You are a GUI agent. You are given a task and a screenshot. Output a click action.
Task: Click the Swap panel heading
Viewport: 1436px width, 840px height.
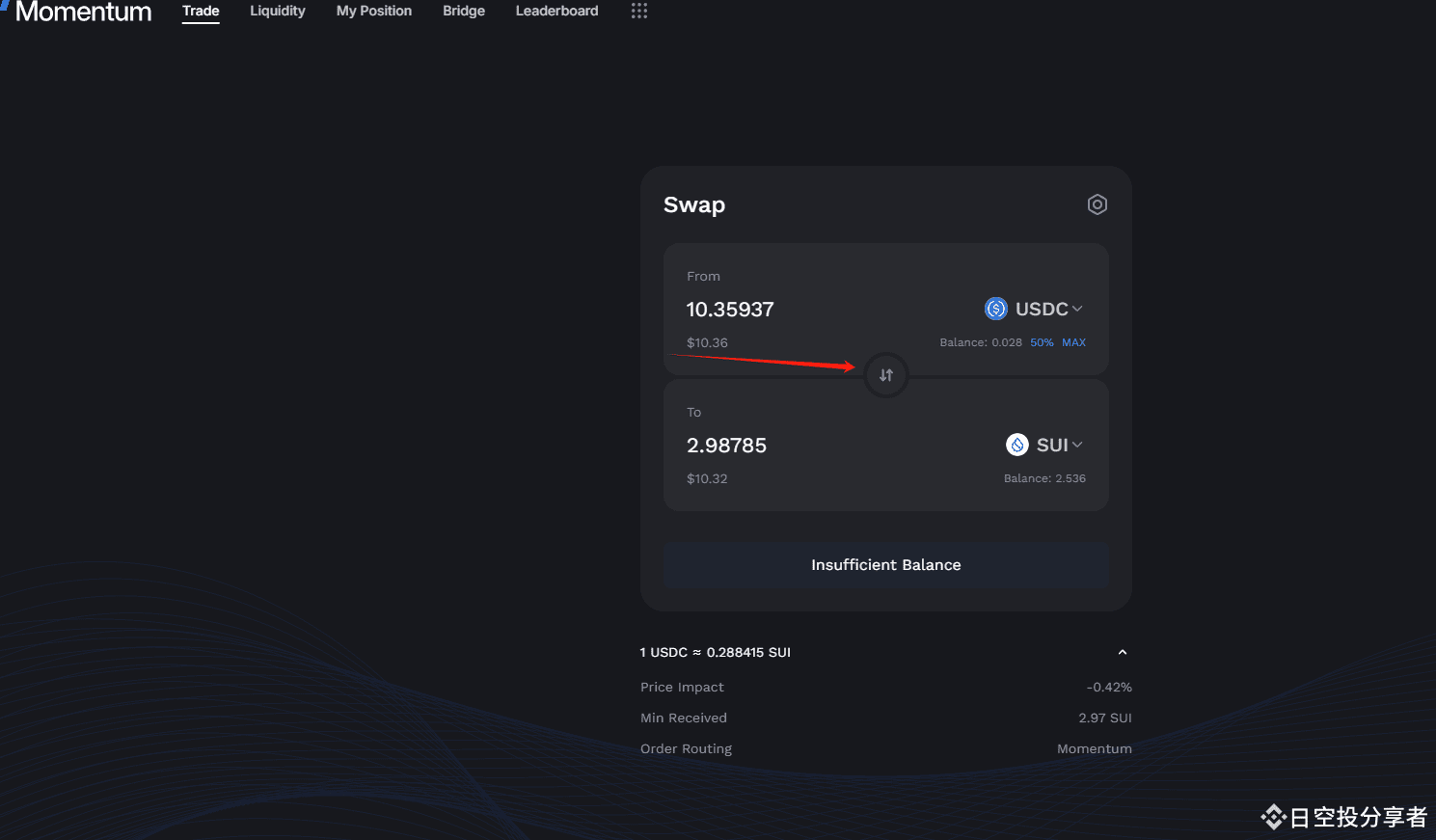coord(694,204)
